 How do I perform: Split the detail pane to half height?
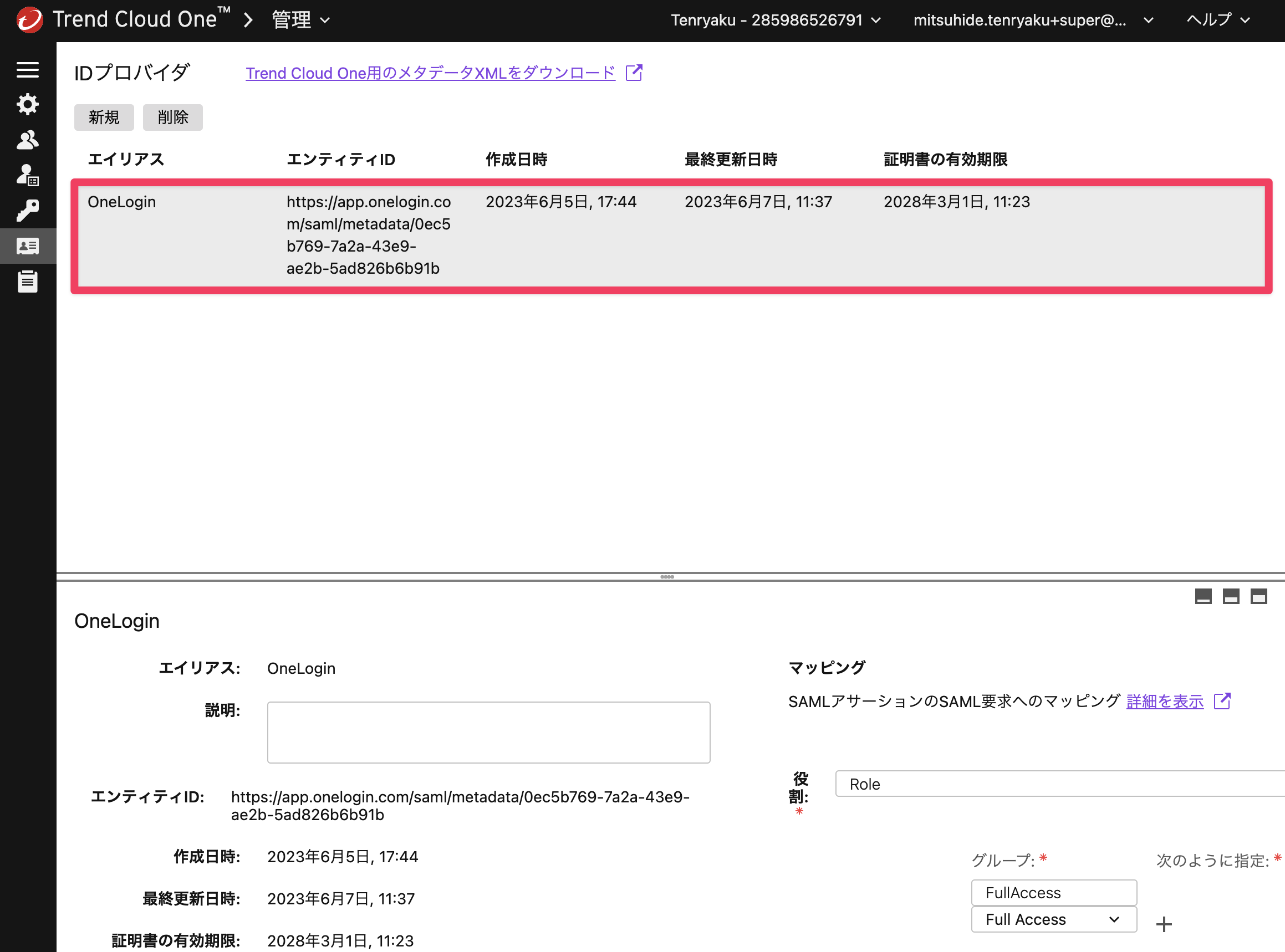pyautogui.click(x=1231, y=596)
